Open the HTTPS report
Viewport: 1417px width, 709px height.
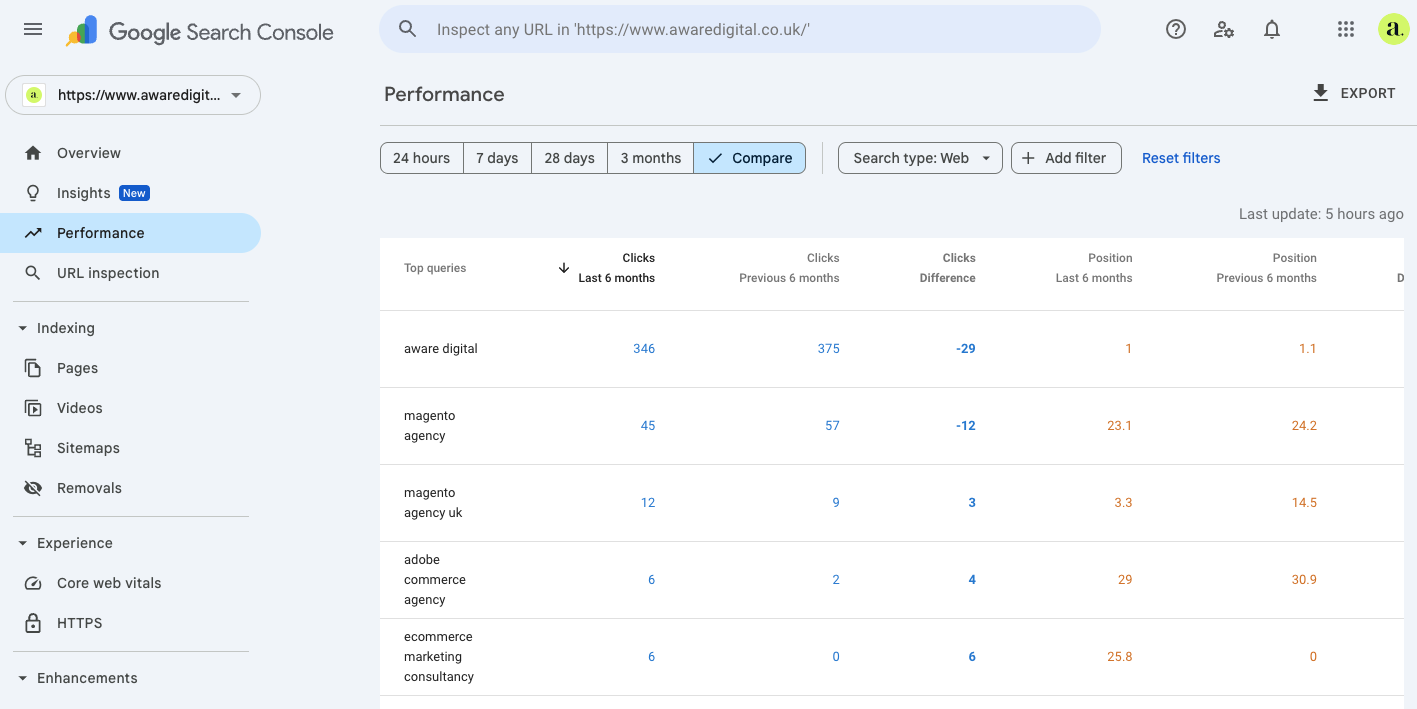pyautogui.click(x=130, y=623)
